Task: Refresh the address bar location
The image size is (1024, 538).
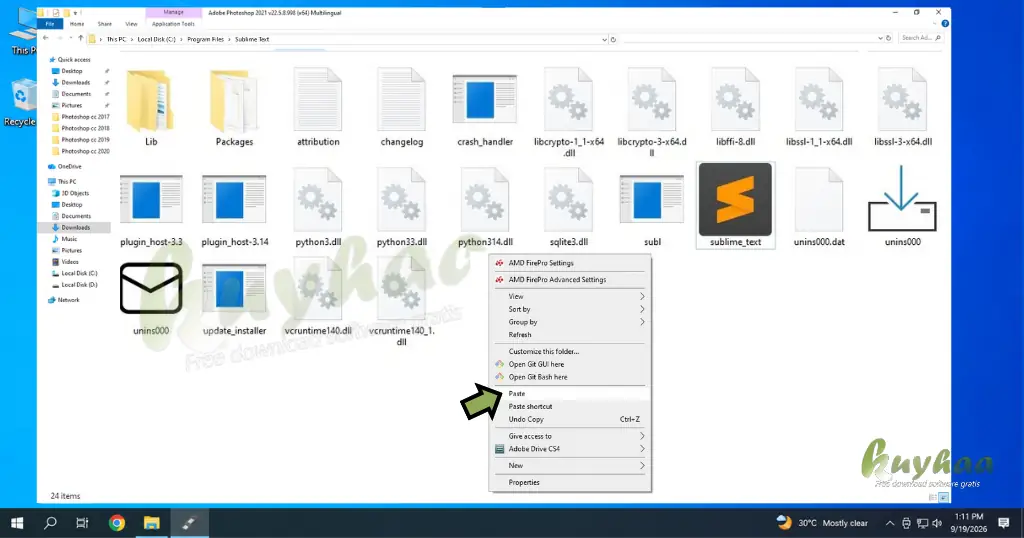Action: tap(613, 39)
